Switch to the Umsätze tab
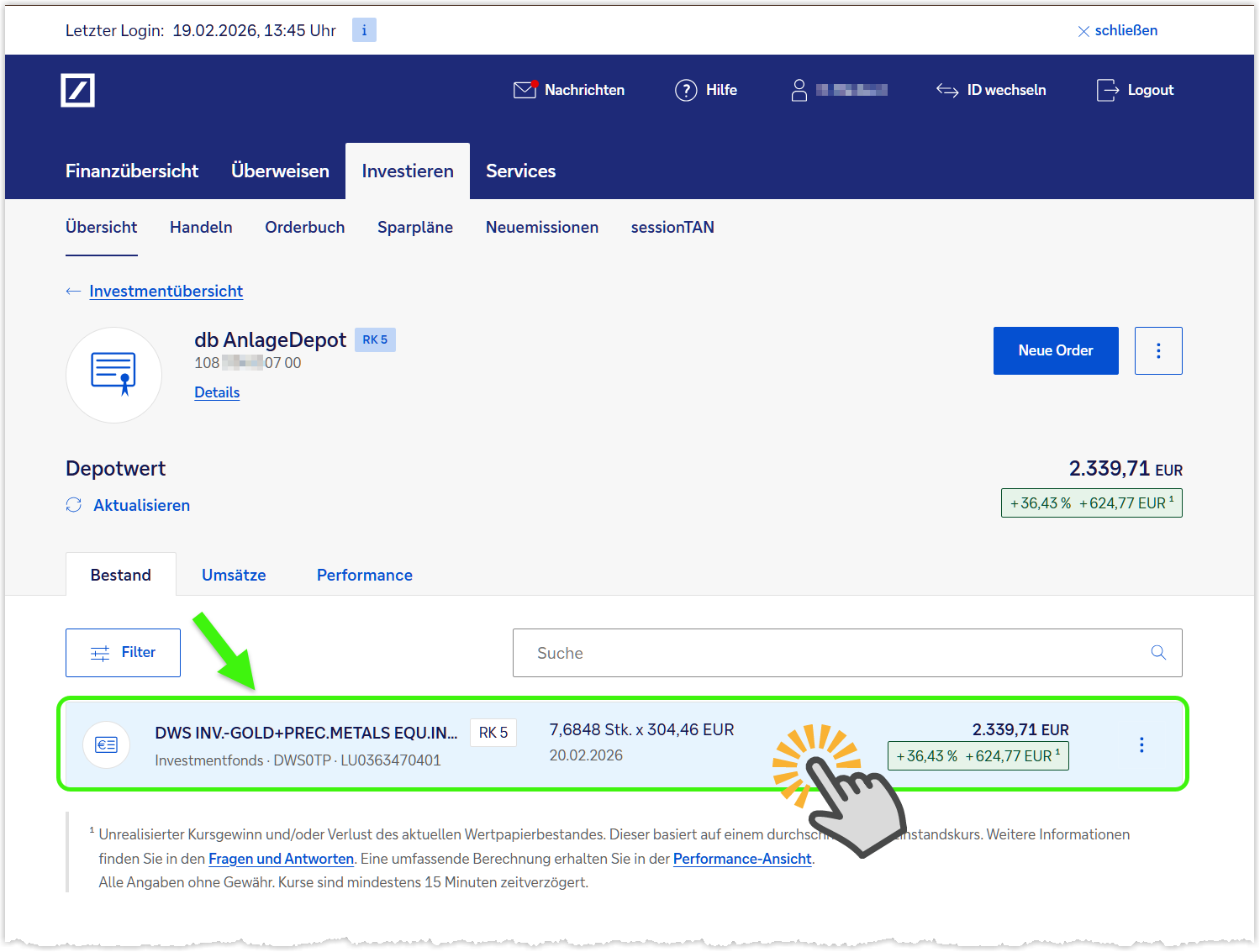Viewport: 1260px width, 952px height. pos(234,575)
